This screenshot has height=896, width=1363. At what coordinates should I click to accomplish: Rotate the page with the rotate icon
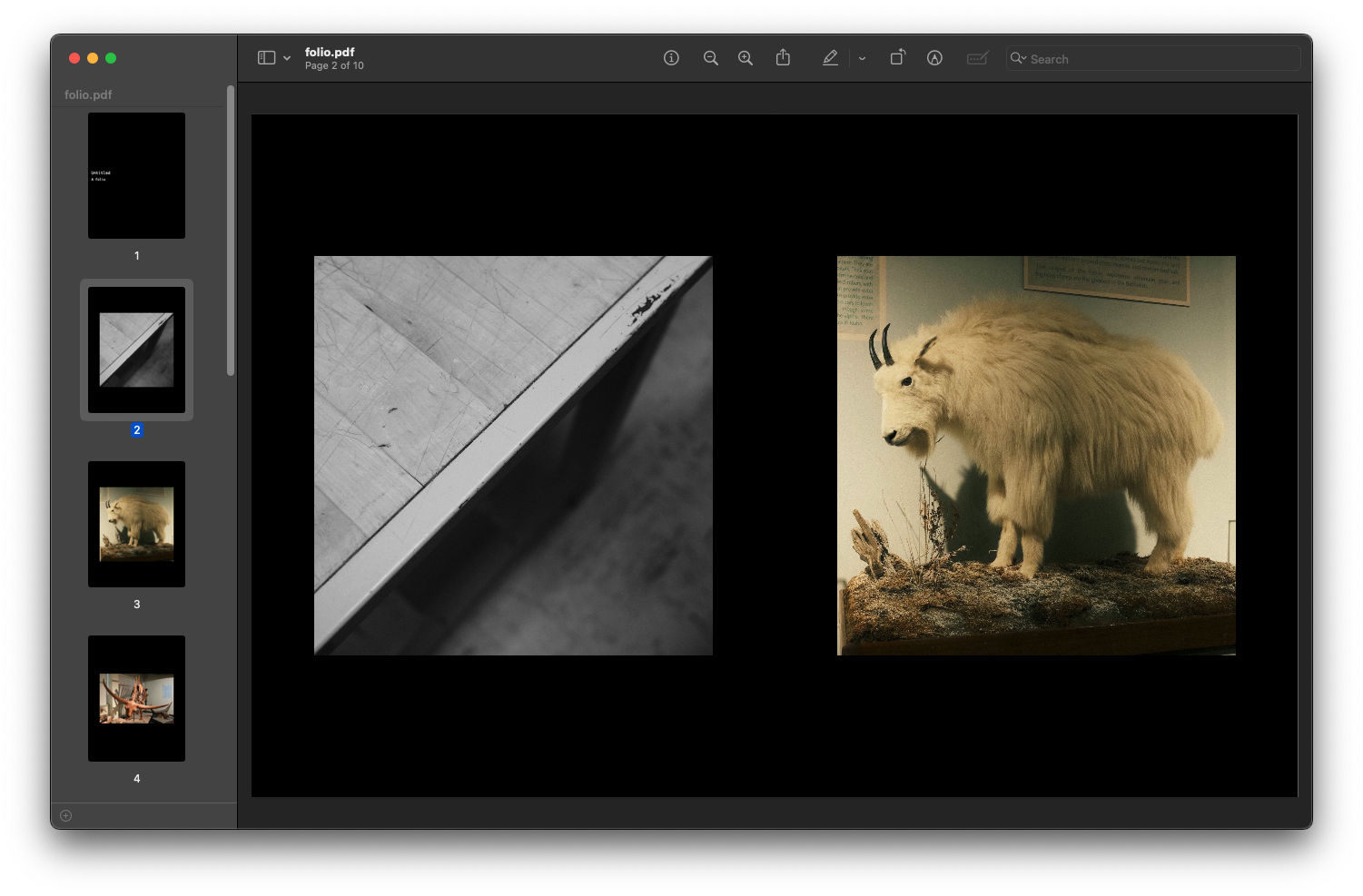[897, 57]
